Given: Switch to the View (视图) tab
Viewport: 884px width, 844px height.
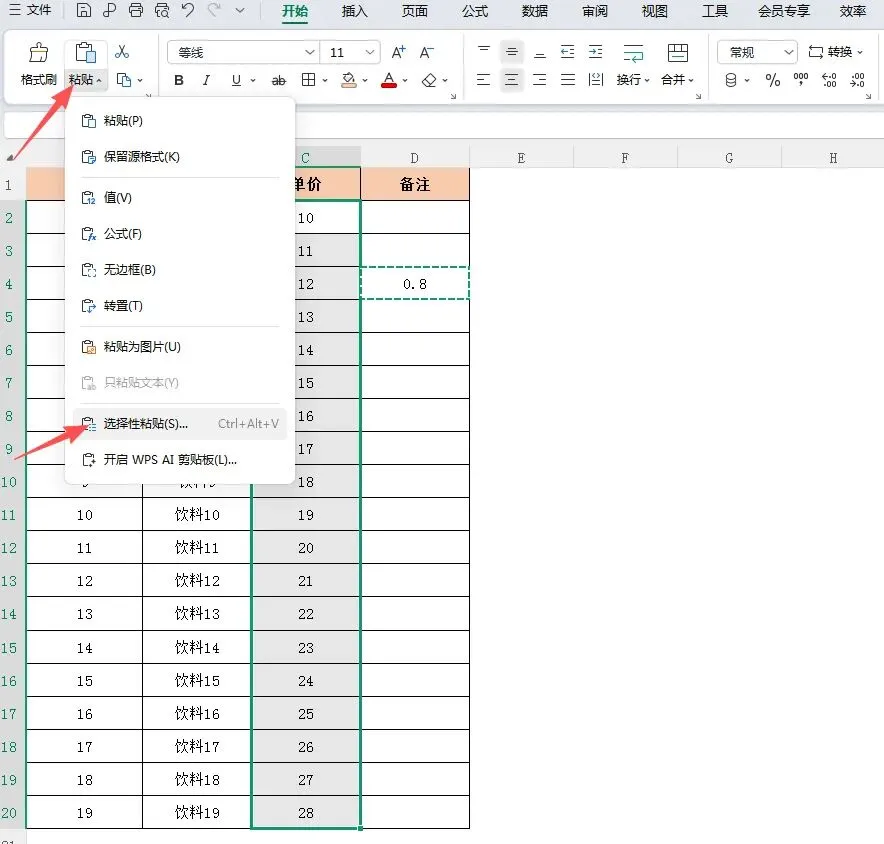Looking at the screenshot, I should click(655, 11).
